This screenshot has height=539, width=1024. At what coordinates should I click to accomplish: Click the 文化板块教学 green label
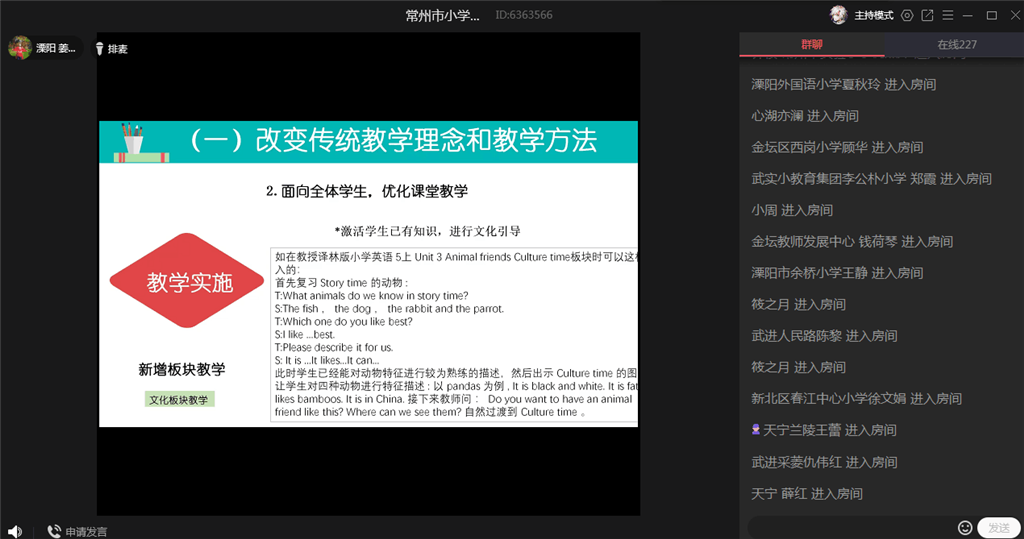click(179, 400)
